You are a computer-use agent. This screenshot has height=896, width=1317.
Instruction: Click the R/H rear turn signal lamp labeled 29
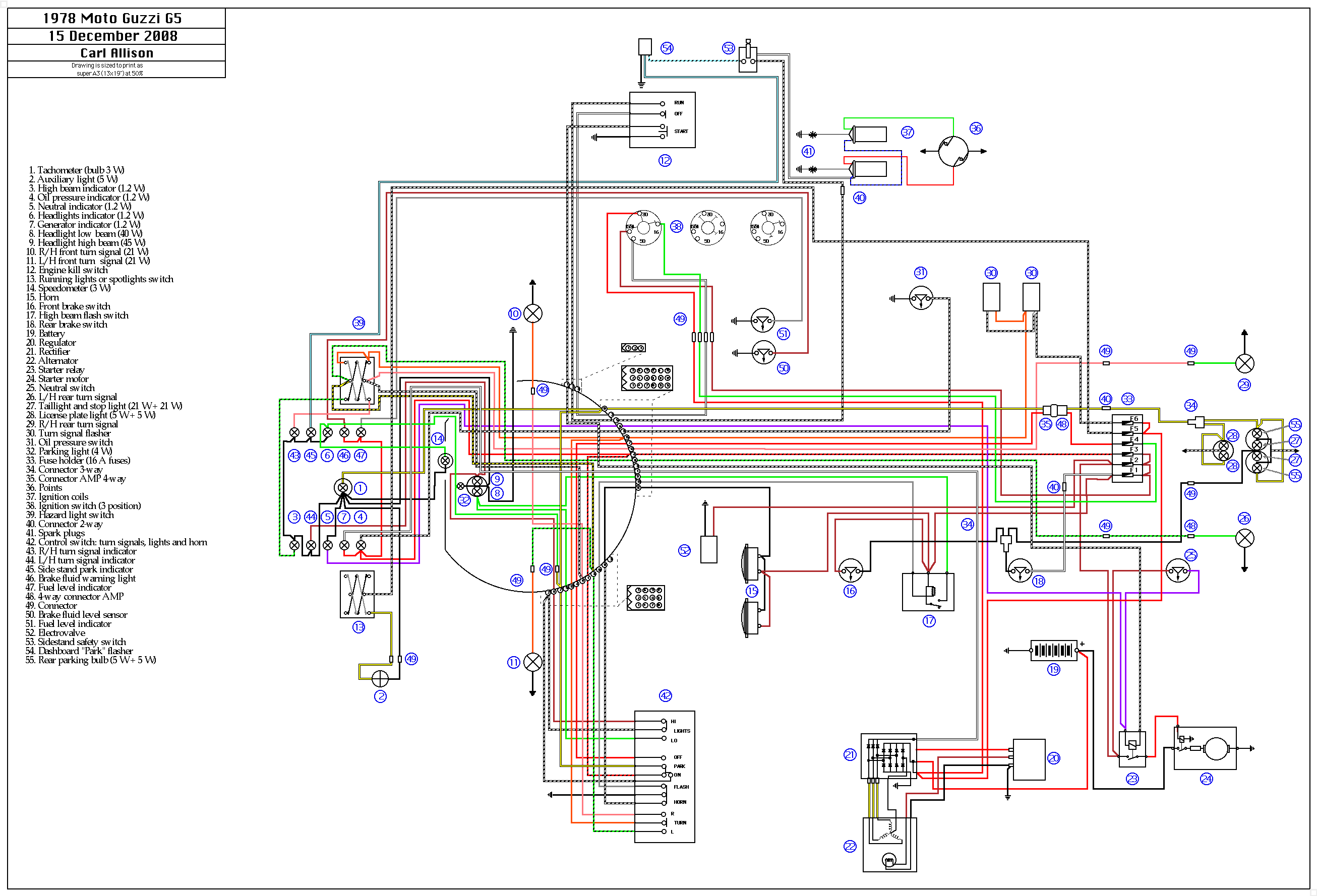pos(1244,363)
